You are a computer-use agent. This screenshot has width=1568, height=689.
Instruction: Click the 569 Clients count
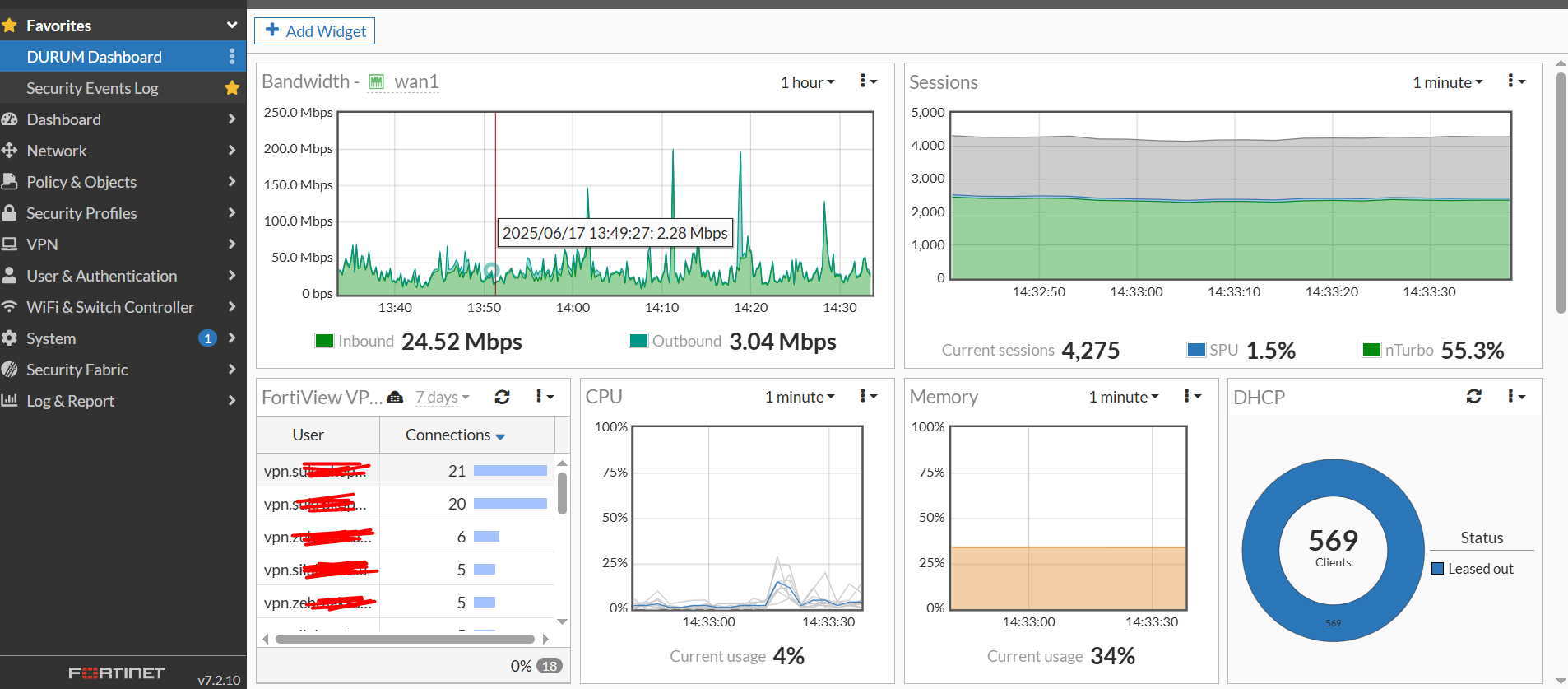(1333, 548)
